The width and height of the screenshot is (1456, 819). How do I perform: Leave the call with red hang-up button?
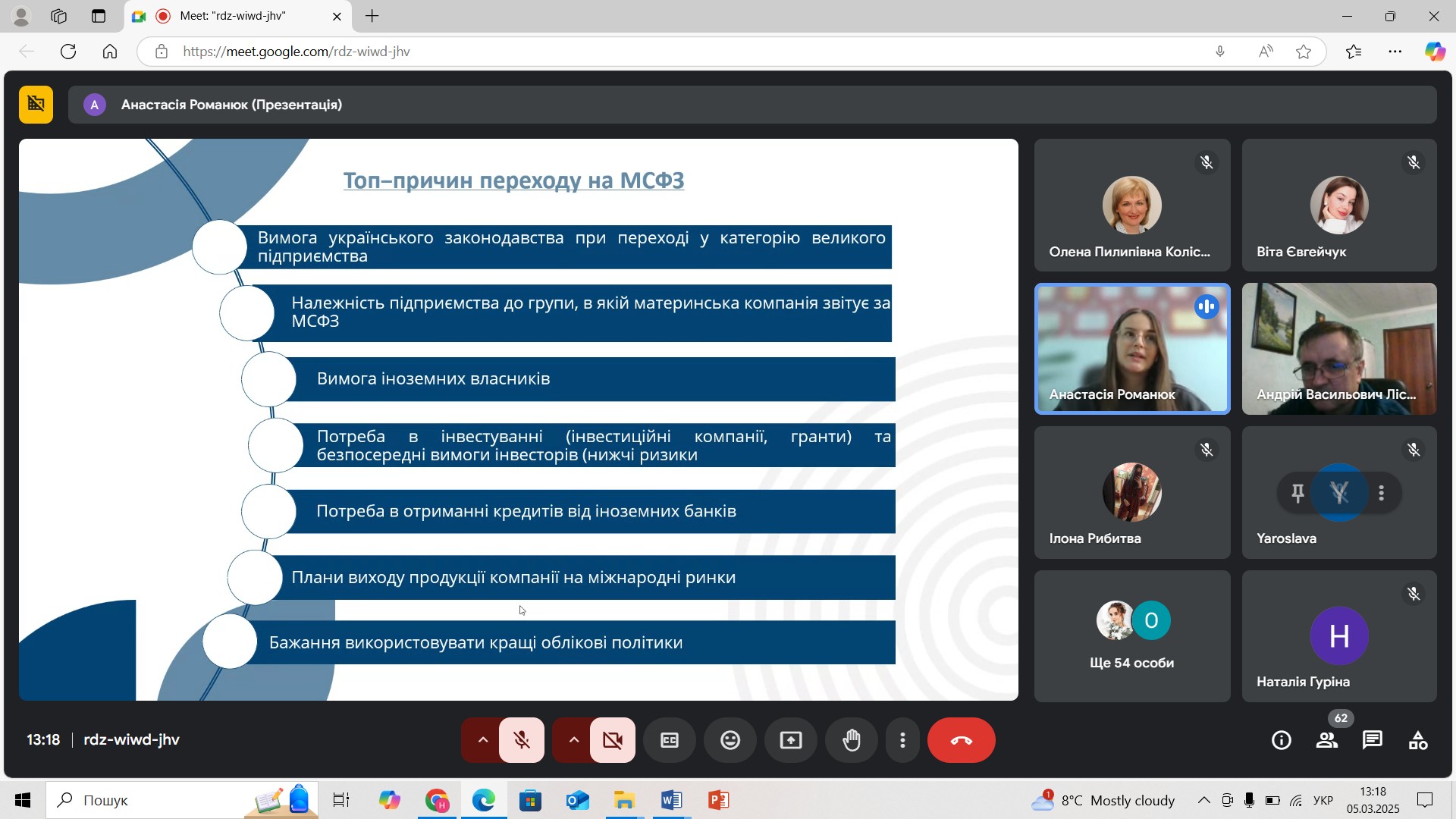pyautogui.click(x=962, y=740)
